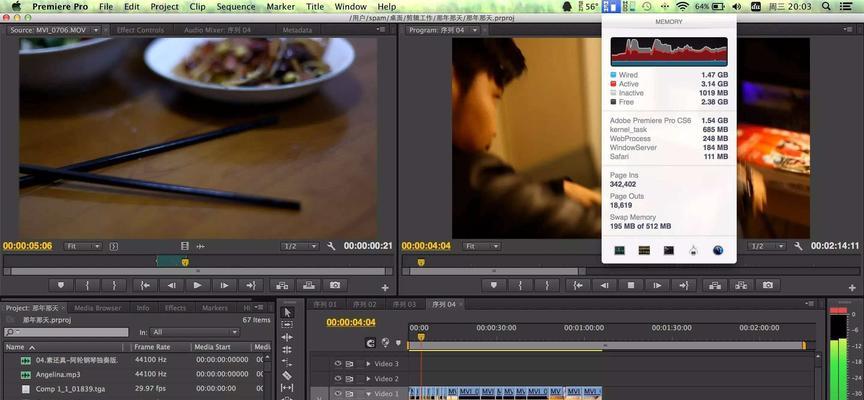Click the Source monitor playhead marker

pyautogui.click(x=185, y=263)
